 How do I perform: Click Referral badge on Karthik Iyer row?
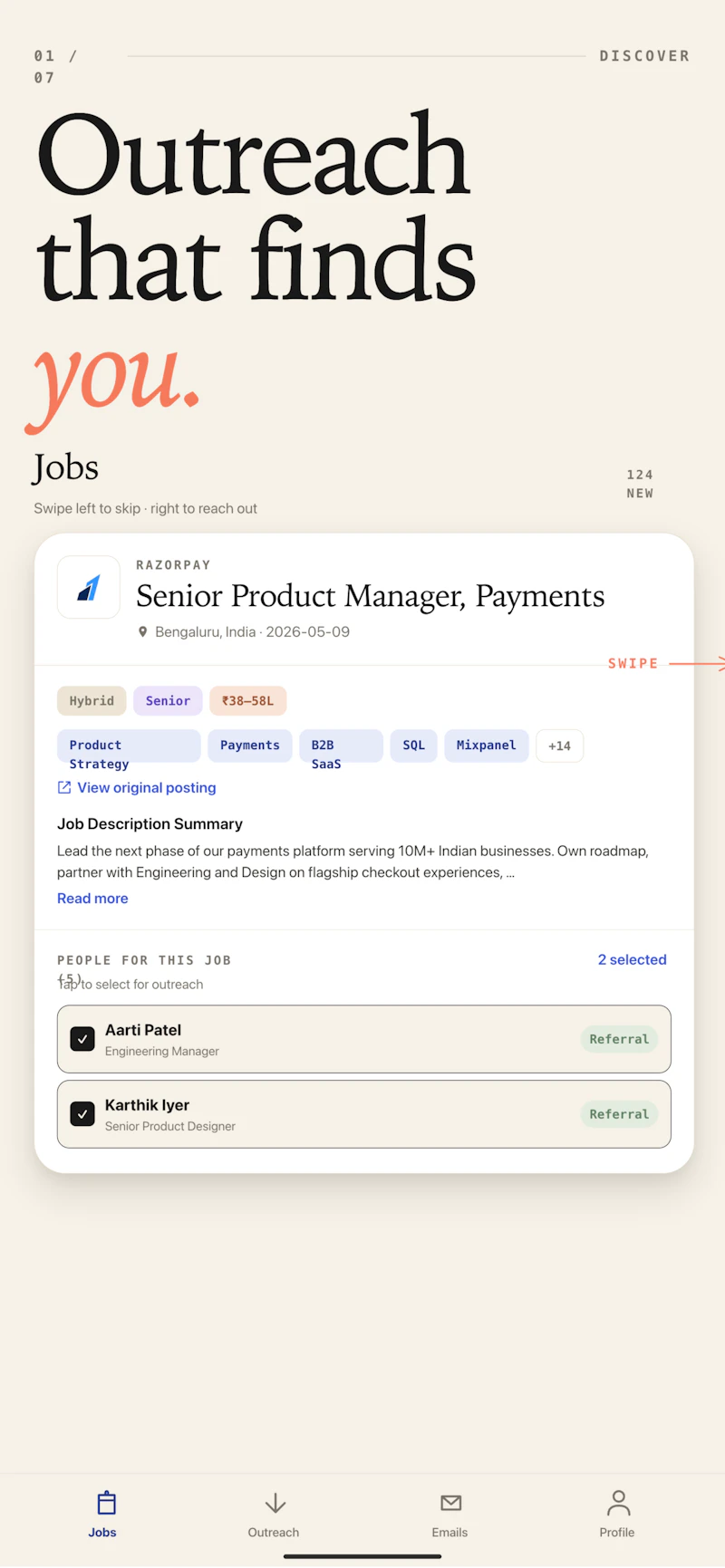(x=619, y=1114)
